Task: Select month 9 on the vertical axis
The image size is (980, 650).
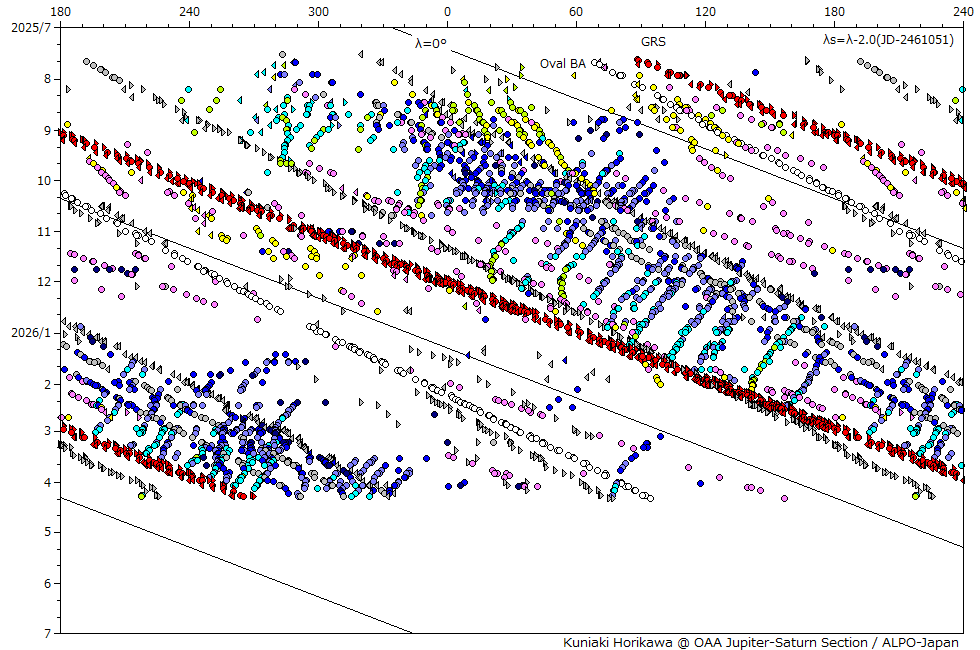Action: [x=46, y=130]
